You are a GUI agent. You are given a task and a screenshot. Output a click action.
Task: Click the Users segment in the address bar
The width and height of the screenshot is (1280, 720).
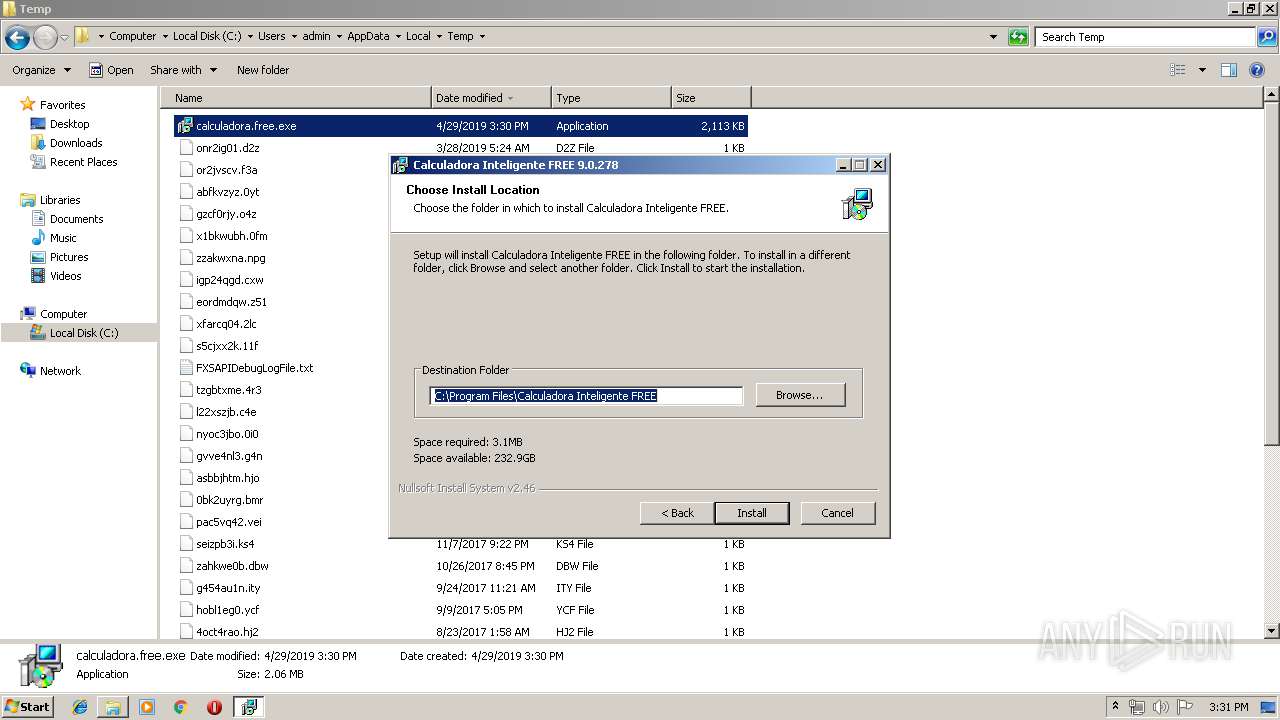(x=271, y=36)
